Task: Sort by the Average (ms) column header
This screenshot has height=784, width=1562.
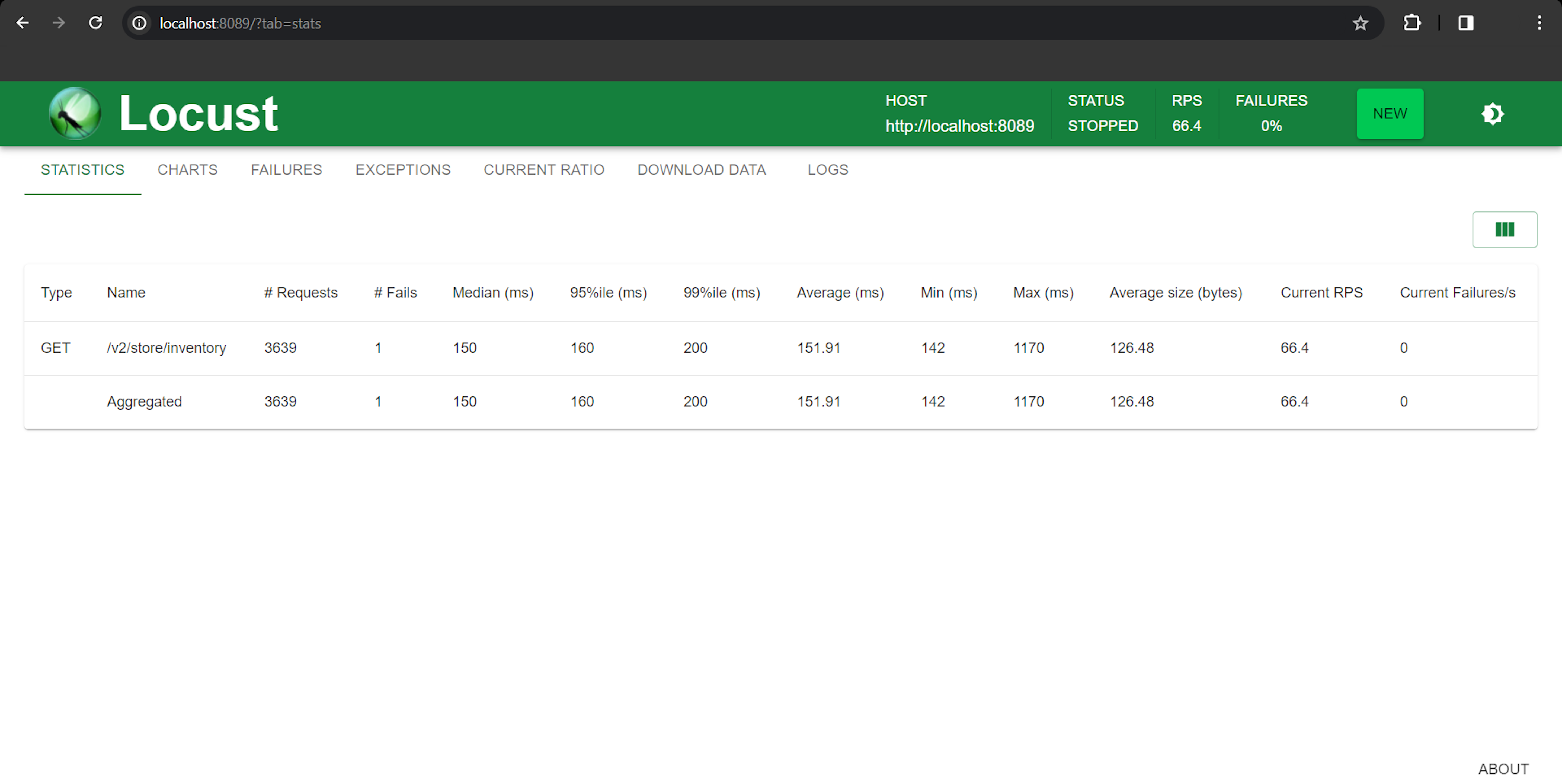Action: point(840,292)
